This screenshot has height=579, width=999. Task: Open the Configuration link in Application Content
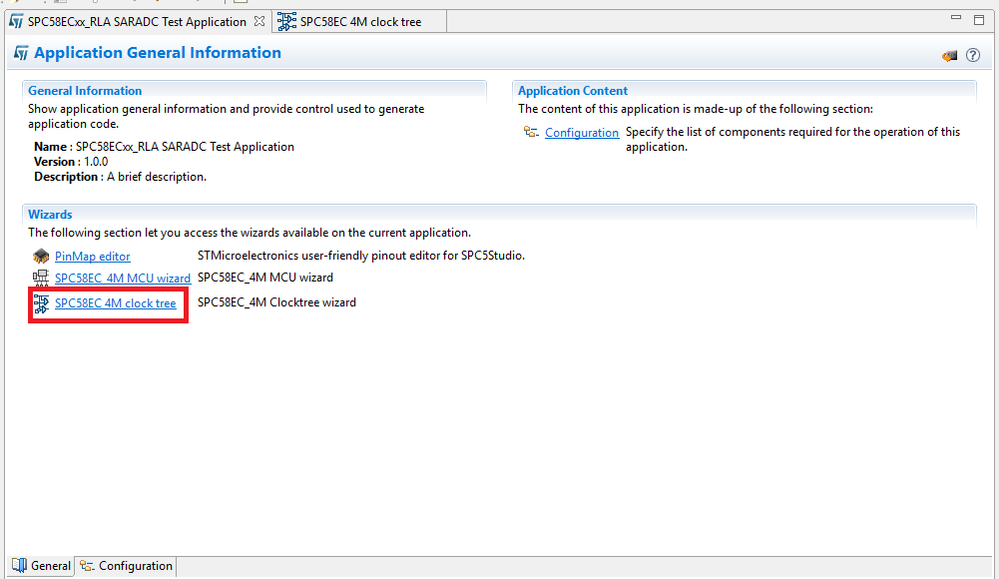[x=582, y=132]
